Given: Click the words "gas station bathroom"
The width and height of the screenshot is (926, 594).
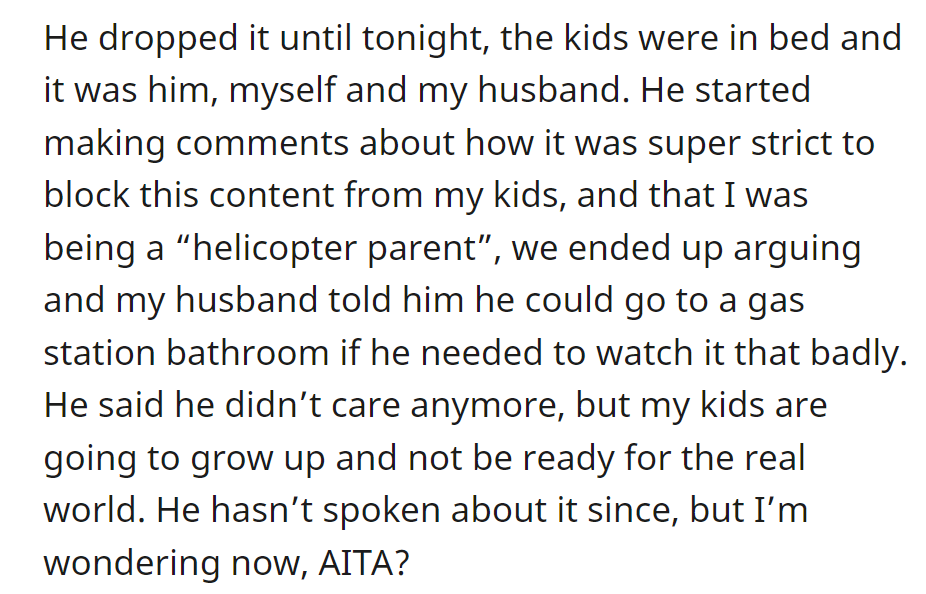Looking at the screenshot, I should click(424, 326).
